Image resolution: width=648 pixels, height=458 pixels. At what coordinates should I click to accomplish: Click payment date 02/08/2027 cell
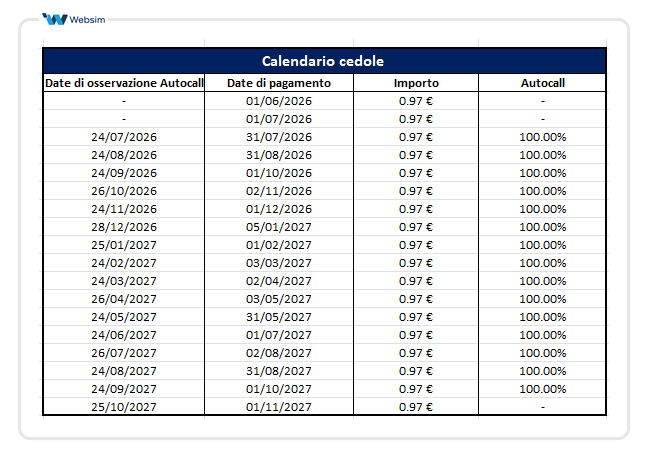[x=279, y=353]
